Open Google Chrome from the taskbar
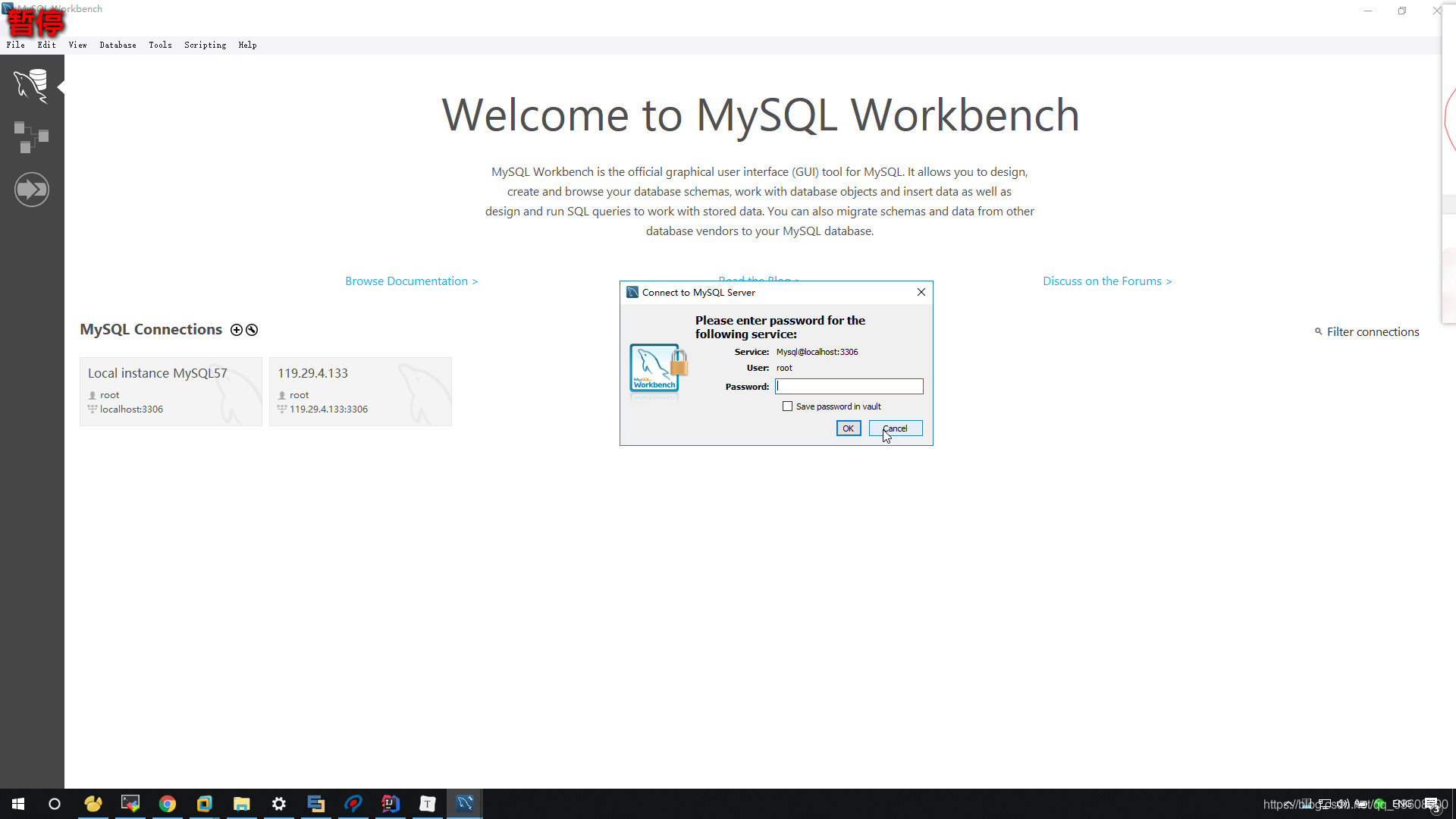The height and width of the screenshot is (819, 1456). [x=168, y=804]
